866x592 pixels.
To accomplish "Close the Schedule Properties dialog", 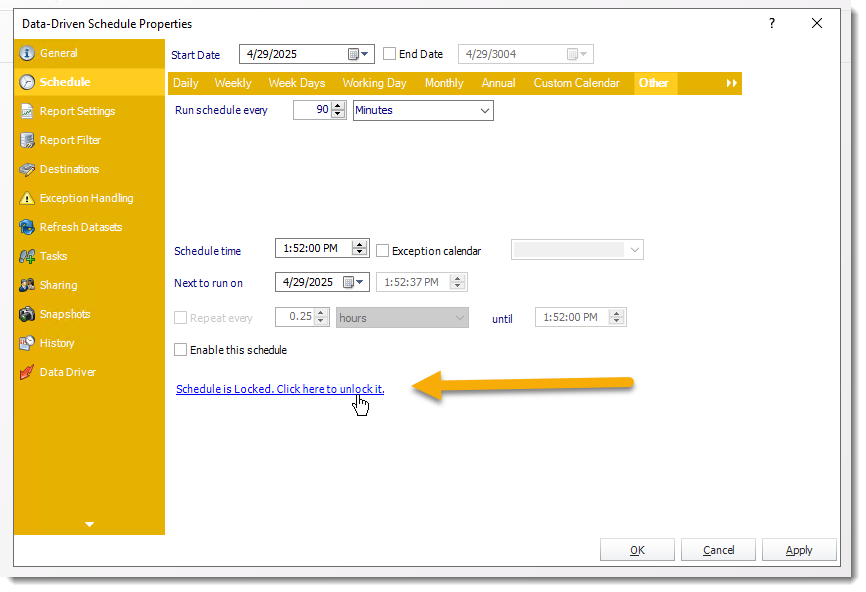I will click(x=817, y=23).
